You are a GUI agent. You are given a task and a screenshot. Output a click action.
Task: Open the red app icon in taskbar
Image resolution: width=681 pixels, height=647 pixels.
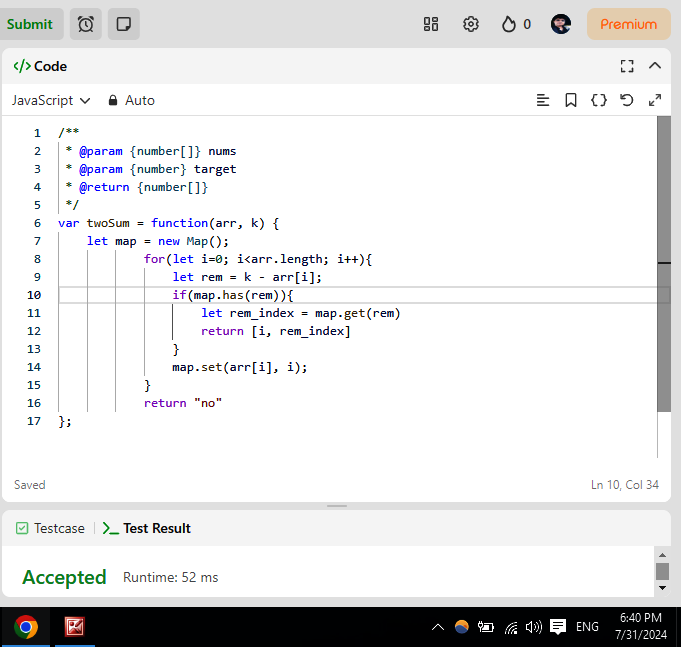pyautogui.click(x=75, y=627)
